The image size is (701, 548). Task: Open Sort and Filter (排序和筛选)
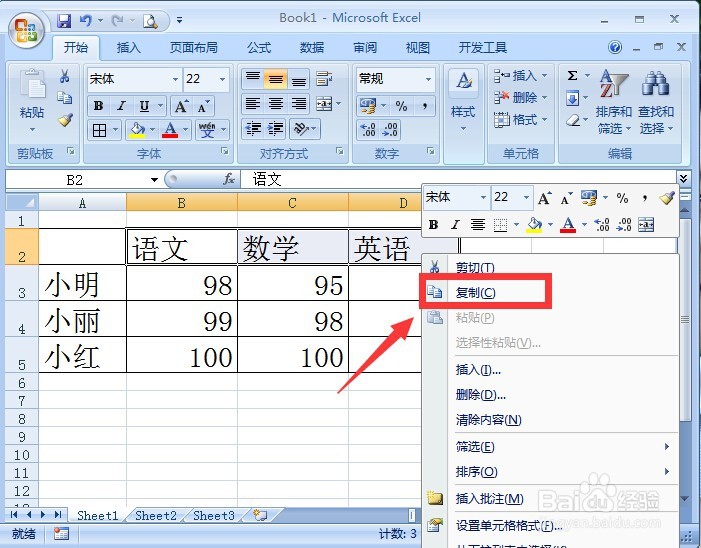click(x=613, y=102)
